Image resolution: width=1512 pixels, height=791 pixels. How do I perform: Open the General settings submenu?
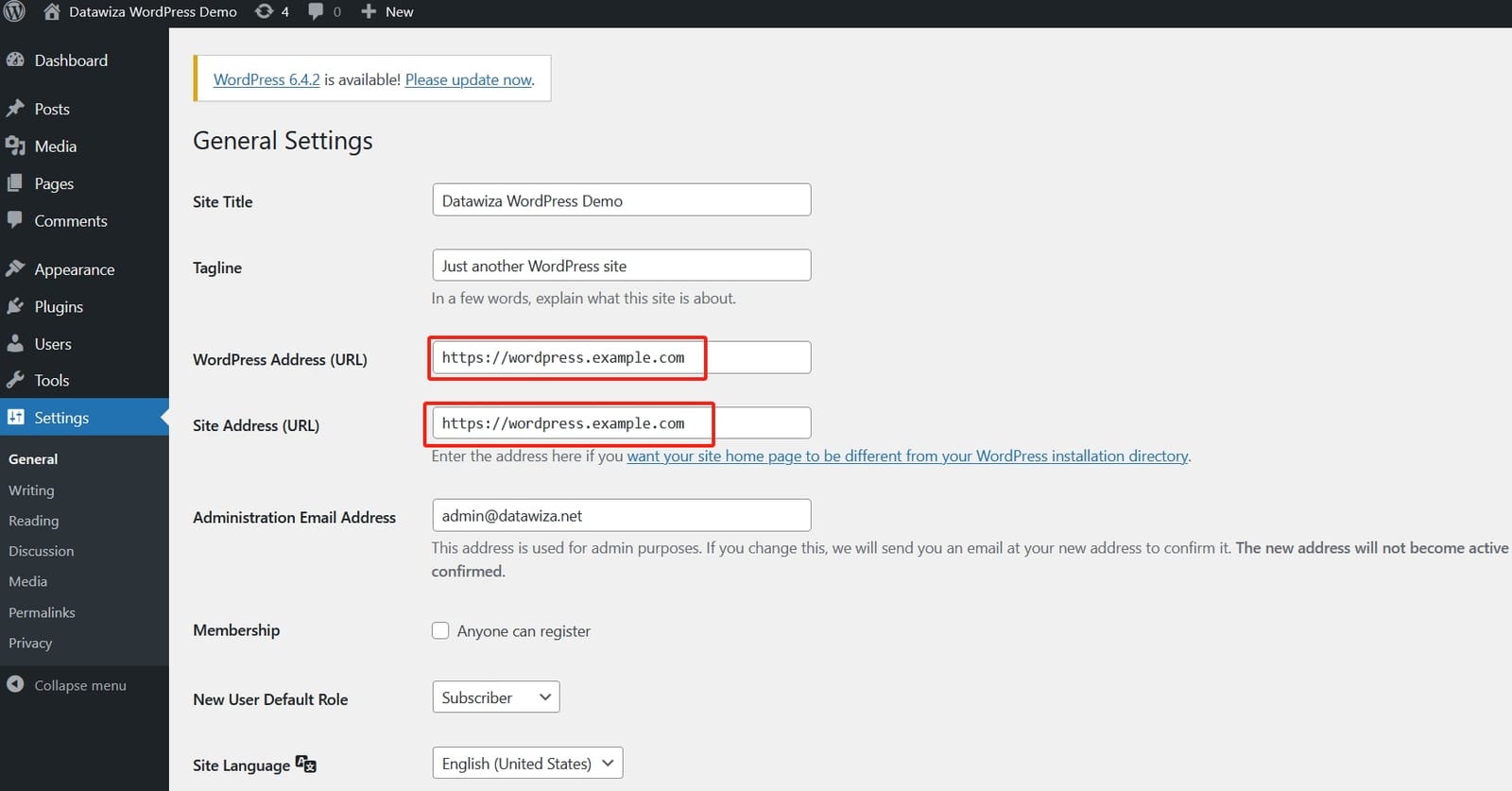point(33,459)
